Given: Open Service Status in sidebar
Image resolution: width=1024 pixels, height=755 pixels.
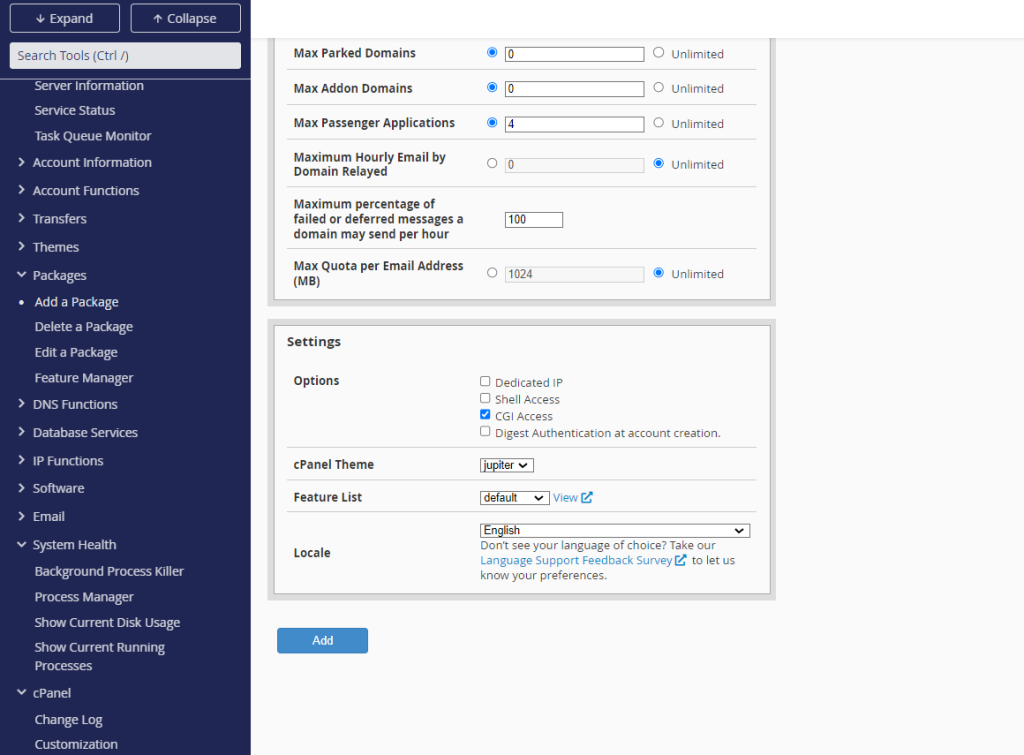Looking at the screenshot, I should click(74, 110).
